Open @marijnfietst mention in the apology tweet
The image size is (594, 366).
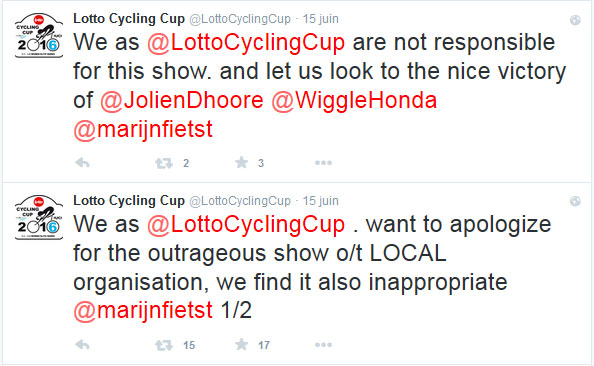(143, 311)
